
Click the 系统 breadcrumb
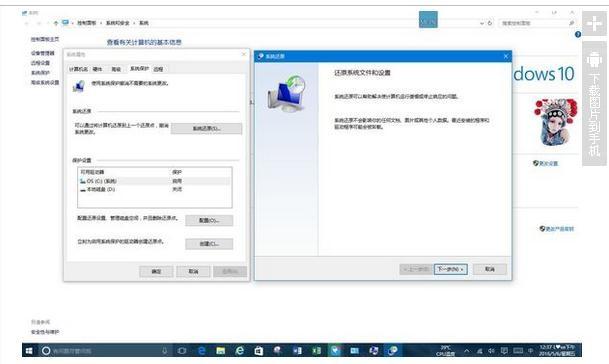144,23
